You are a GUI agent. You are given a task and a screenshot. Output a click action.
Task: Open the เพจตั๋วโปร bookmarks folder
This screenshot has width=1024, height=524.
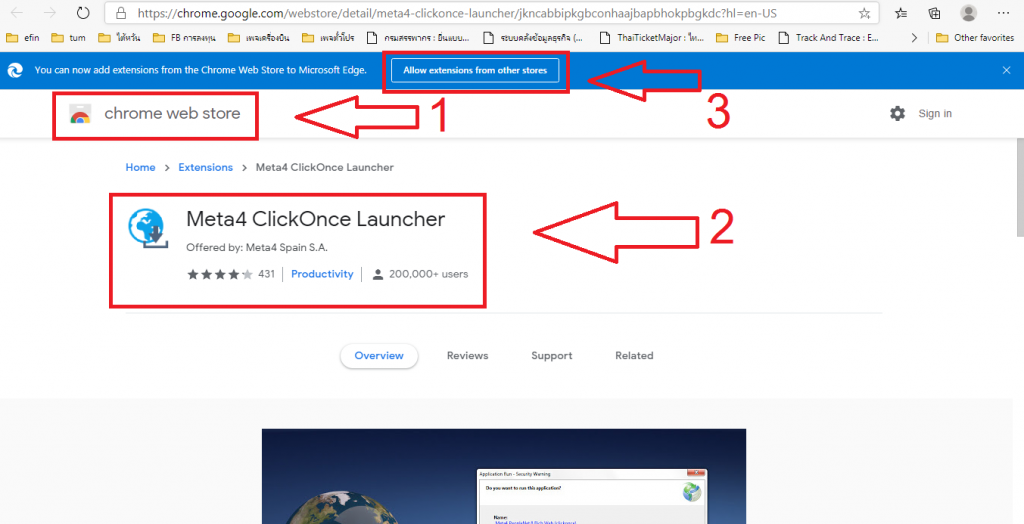[x=328, y=38]
